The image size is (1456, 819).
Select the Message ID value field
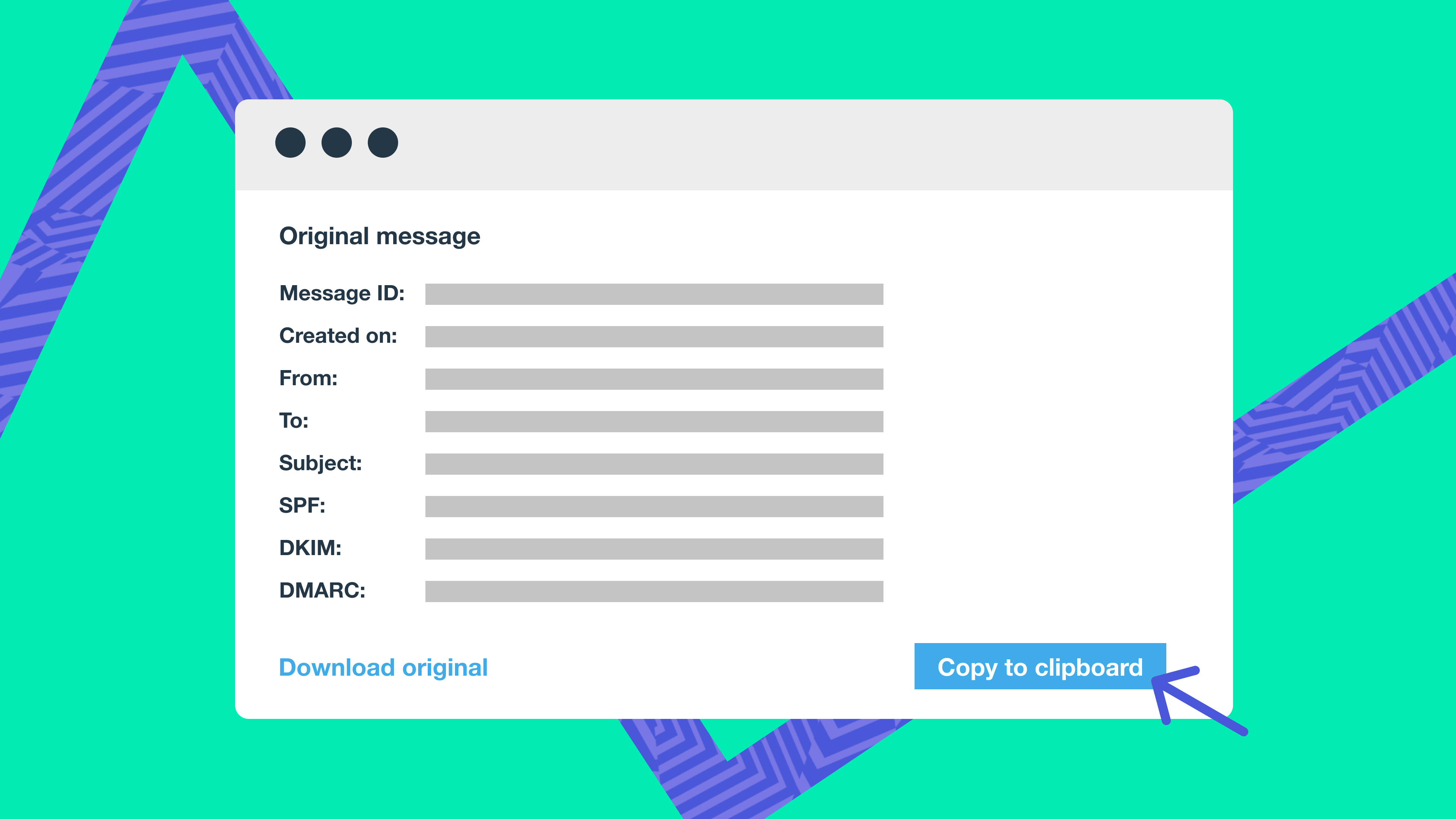coord(654,295)
